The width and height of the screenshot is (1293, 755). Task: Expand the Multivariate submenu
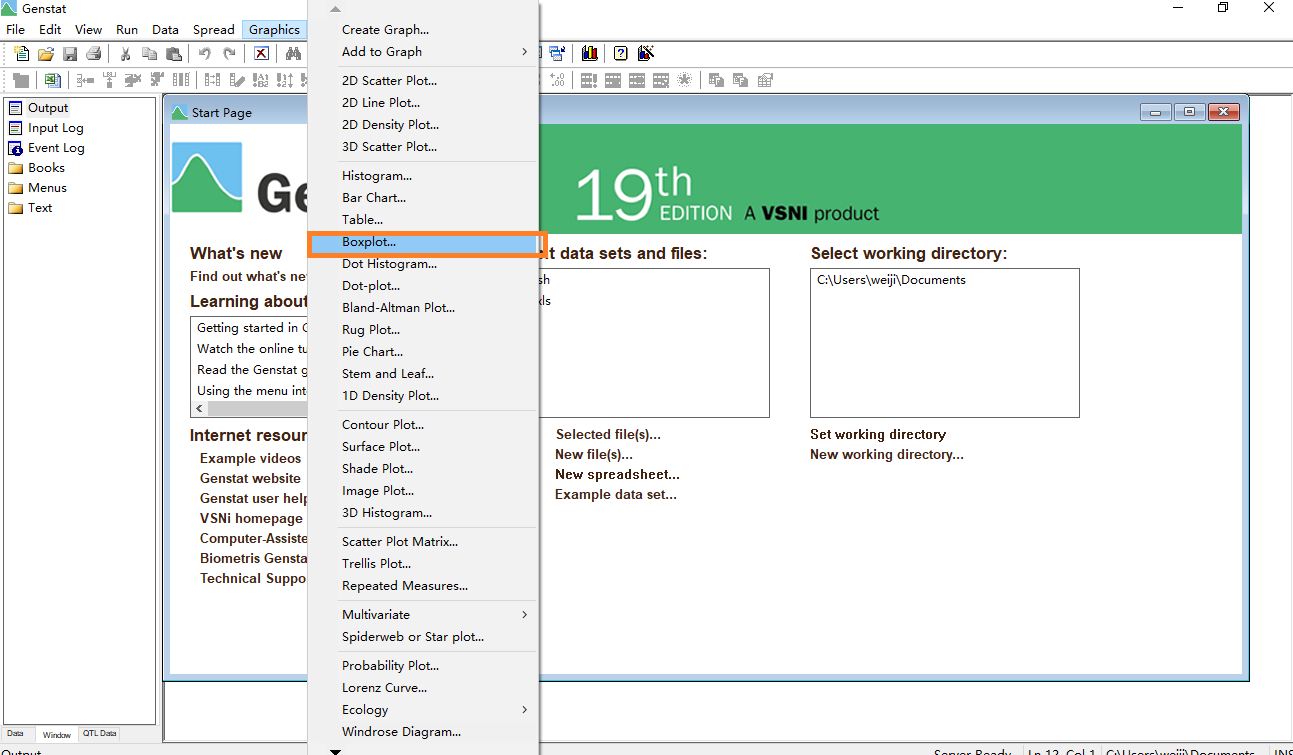coord(423,615)
